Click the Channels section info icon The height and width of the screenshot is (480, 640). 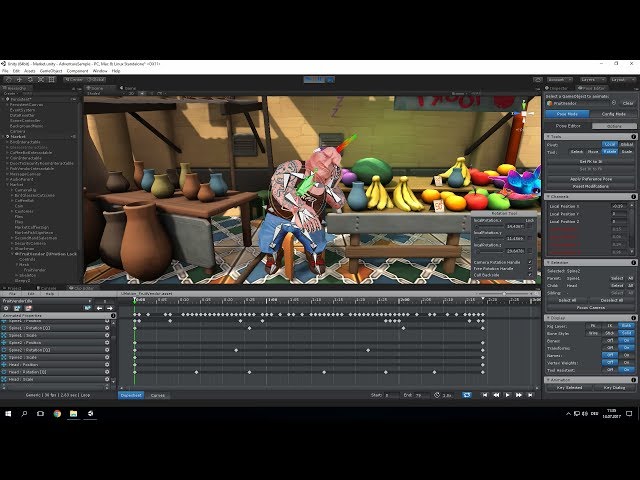pyautogui.click(x=633, y=197)
